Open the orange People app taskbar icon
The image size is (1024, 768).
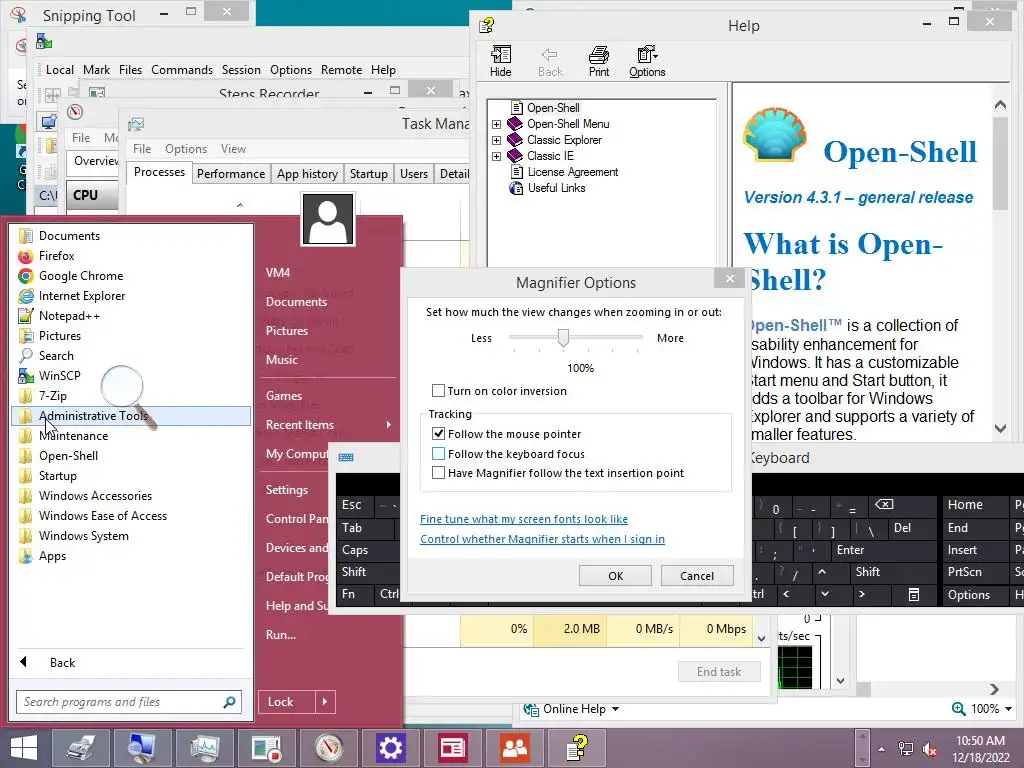point(515,748)
